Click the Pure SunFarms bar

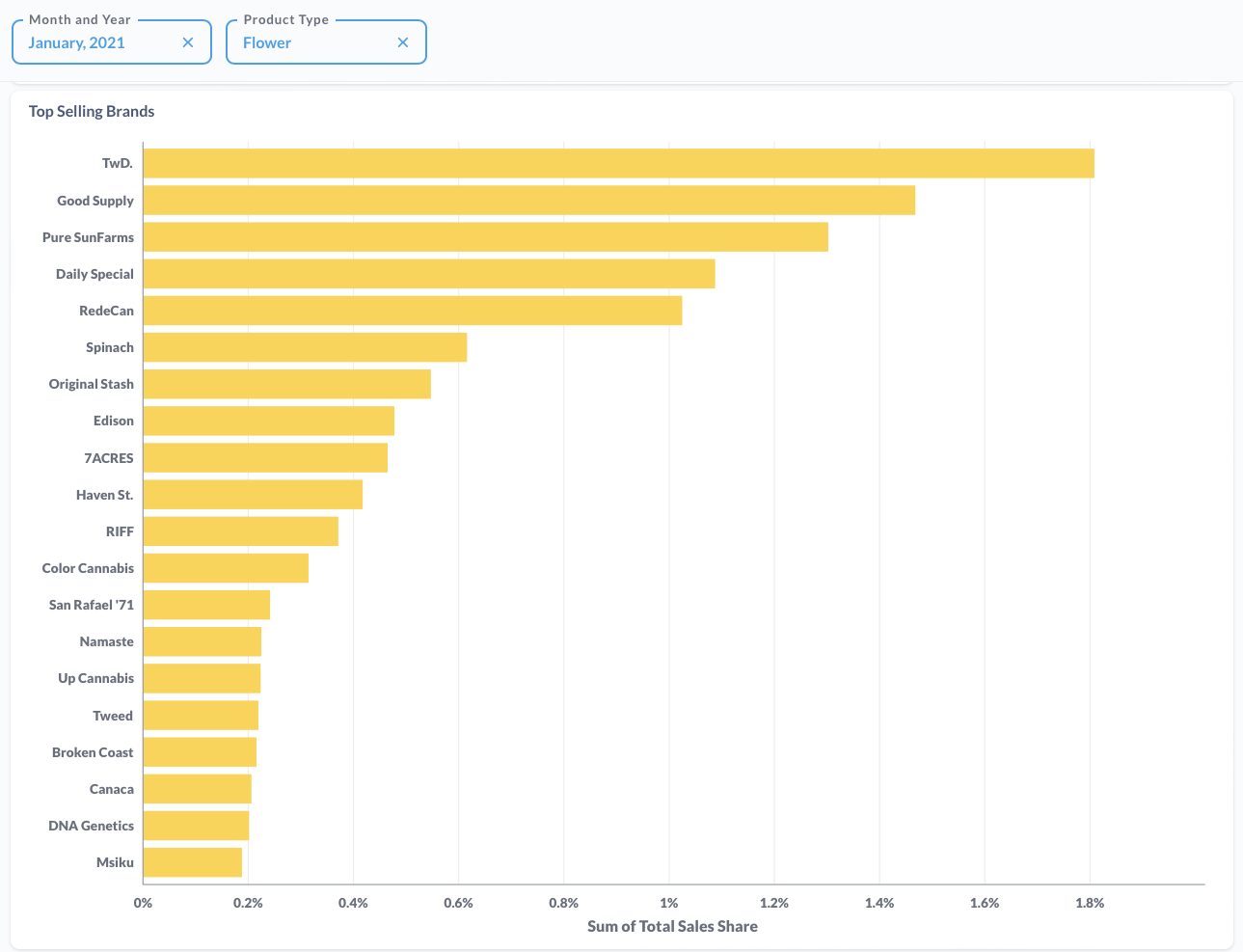click(486, 237)
